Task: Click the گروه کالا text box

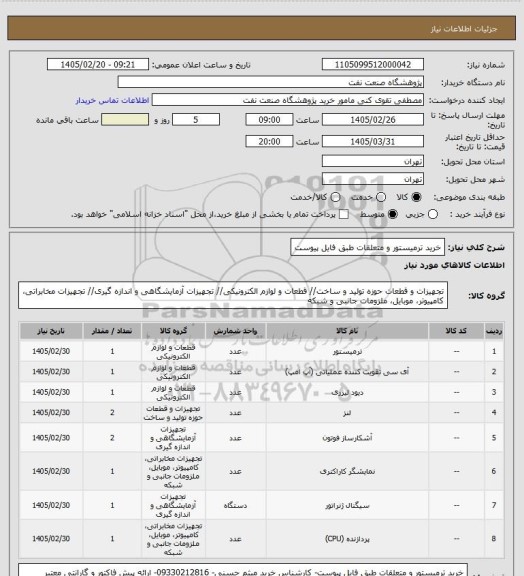Action: tap(233, 295)
